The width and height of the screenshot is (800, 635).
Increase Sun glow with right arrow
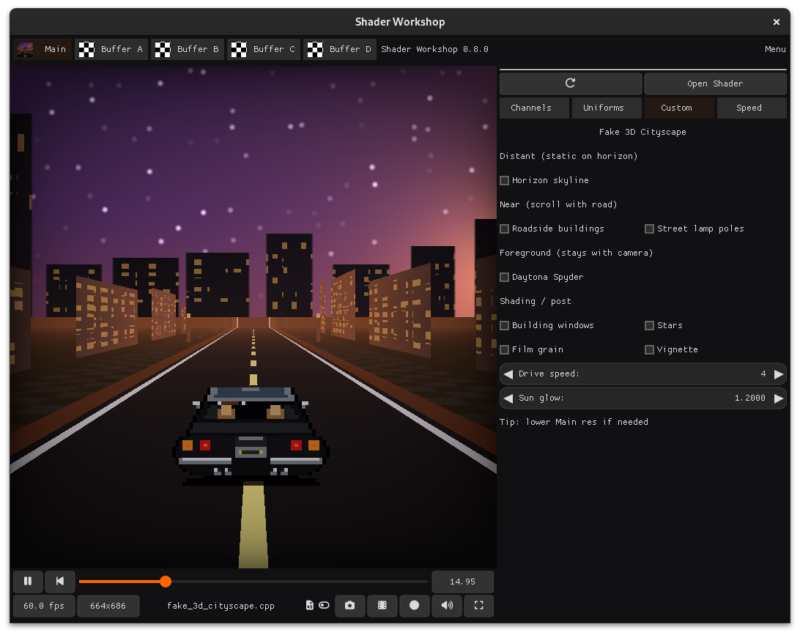point(779,398)
